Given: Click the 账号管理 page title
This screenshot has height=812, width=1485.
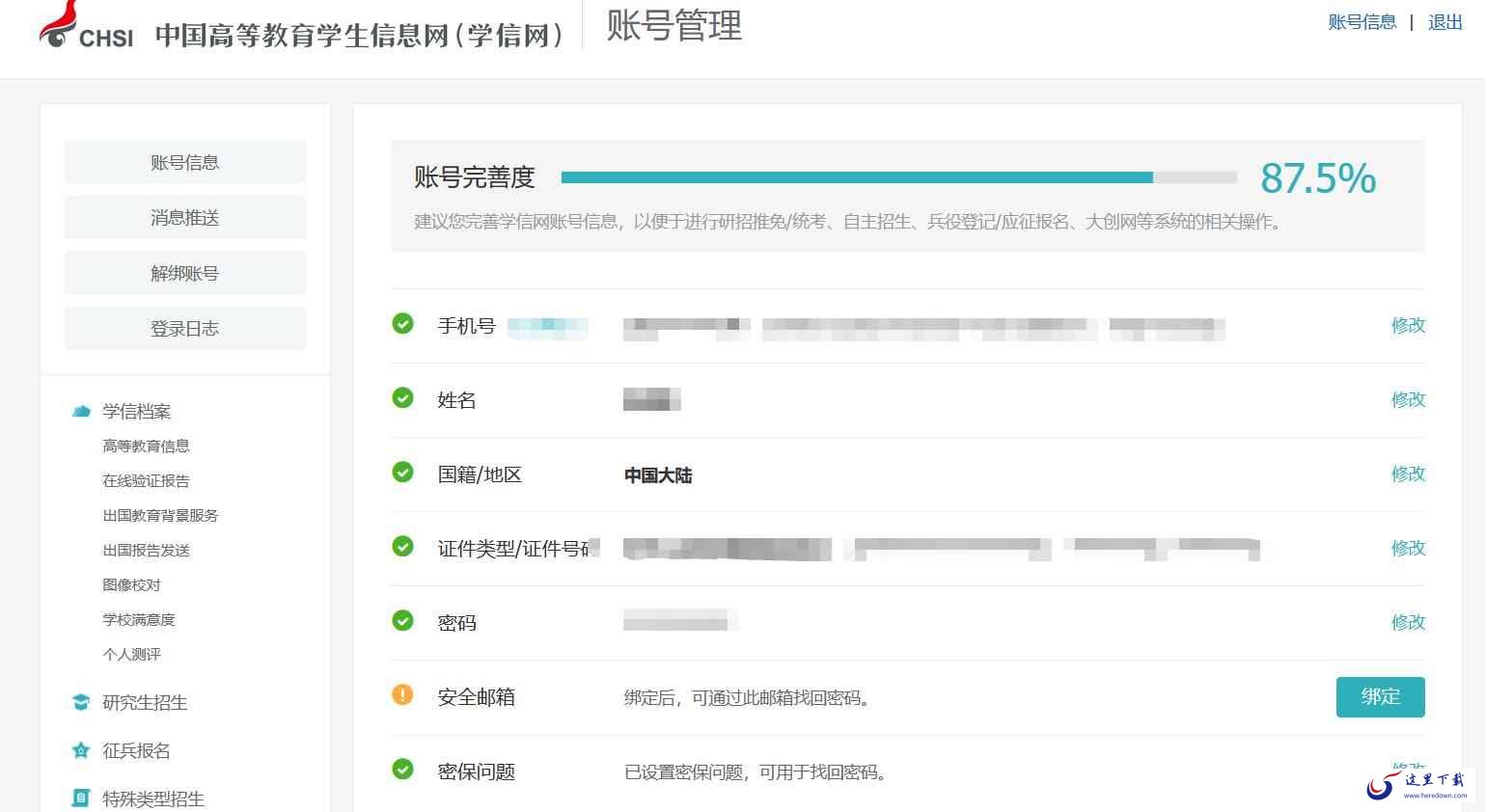Looking at the screenshot, I should (x=674, y=26).
